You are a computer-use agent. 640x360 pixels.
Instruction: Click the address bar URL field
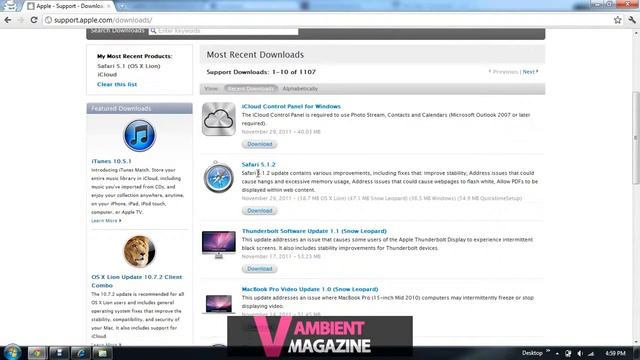pyautogui.click(x=327, y=20)
